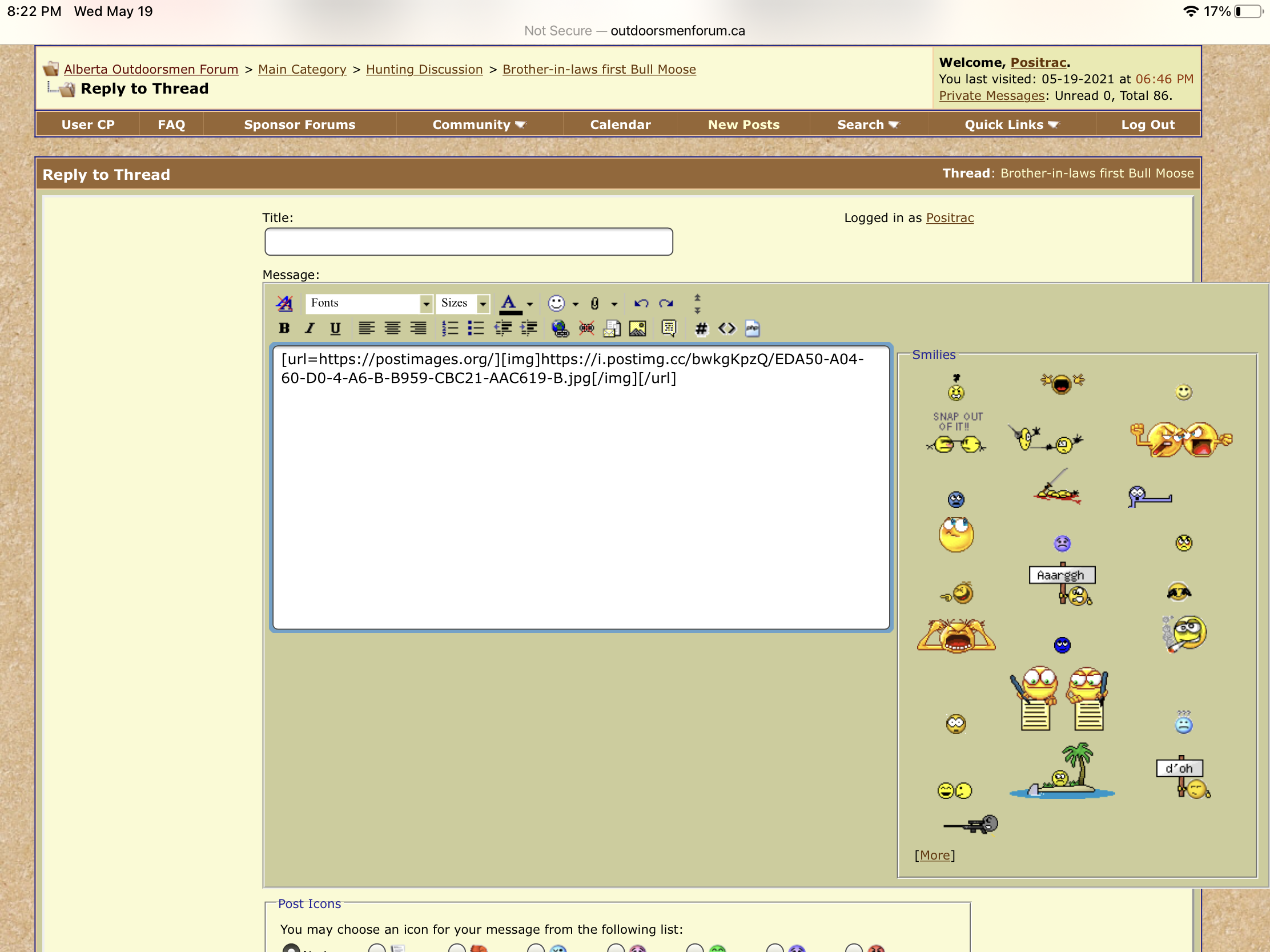Open the Community menu

pyautogui.click(x=479, y=124)
